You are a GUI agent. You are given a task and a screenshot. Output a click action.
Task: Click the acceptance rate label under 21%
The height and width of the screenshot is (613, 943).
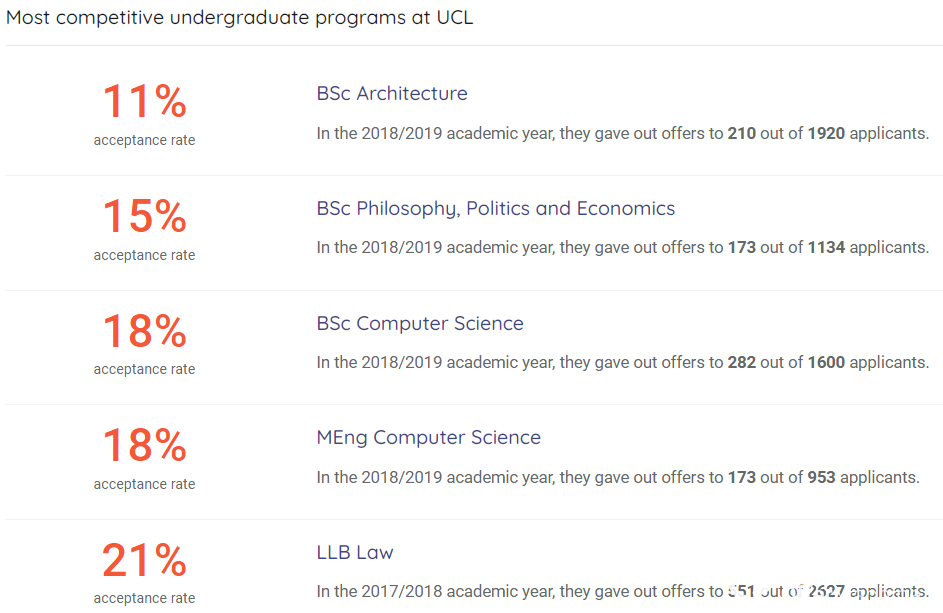144,598
